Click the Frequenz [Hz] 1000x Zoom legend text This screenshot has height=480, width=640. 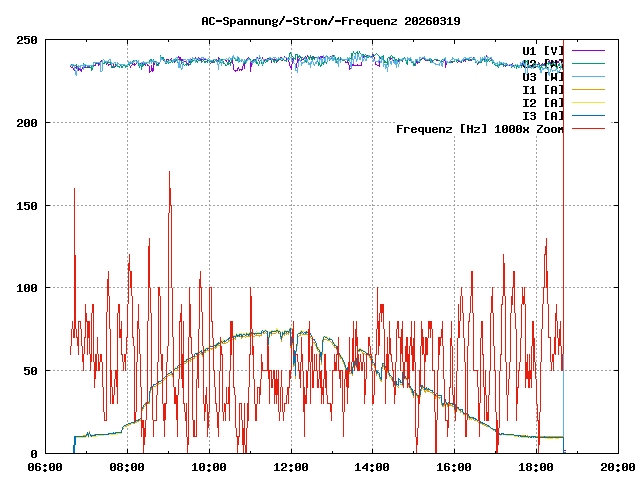(x=480, y=128)
